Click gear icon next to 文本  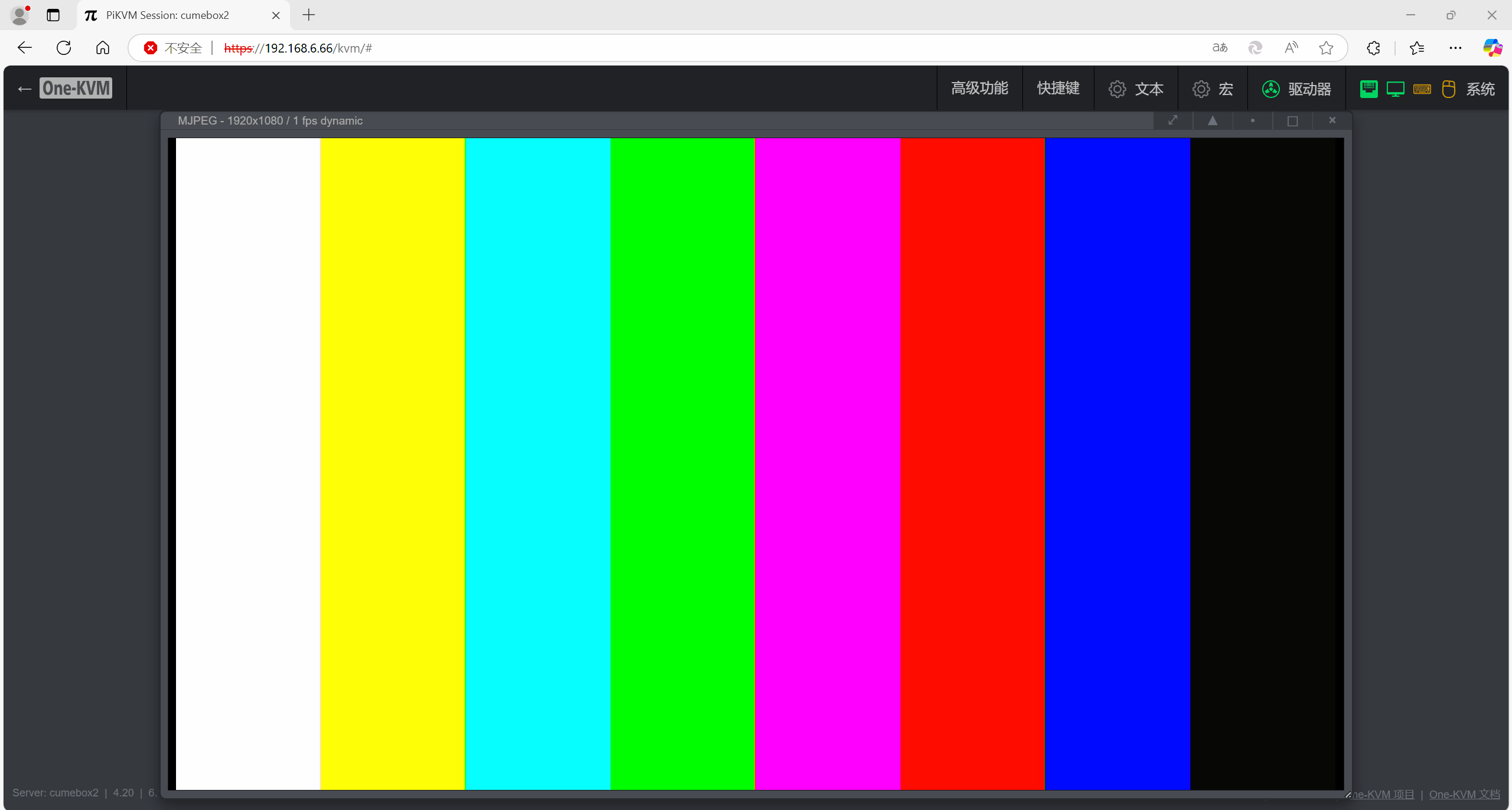pos(1117,89)
